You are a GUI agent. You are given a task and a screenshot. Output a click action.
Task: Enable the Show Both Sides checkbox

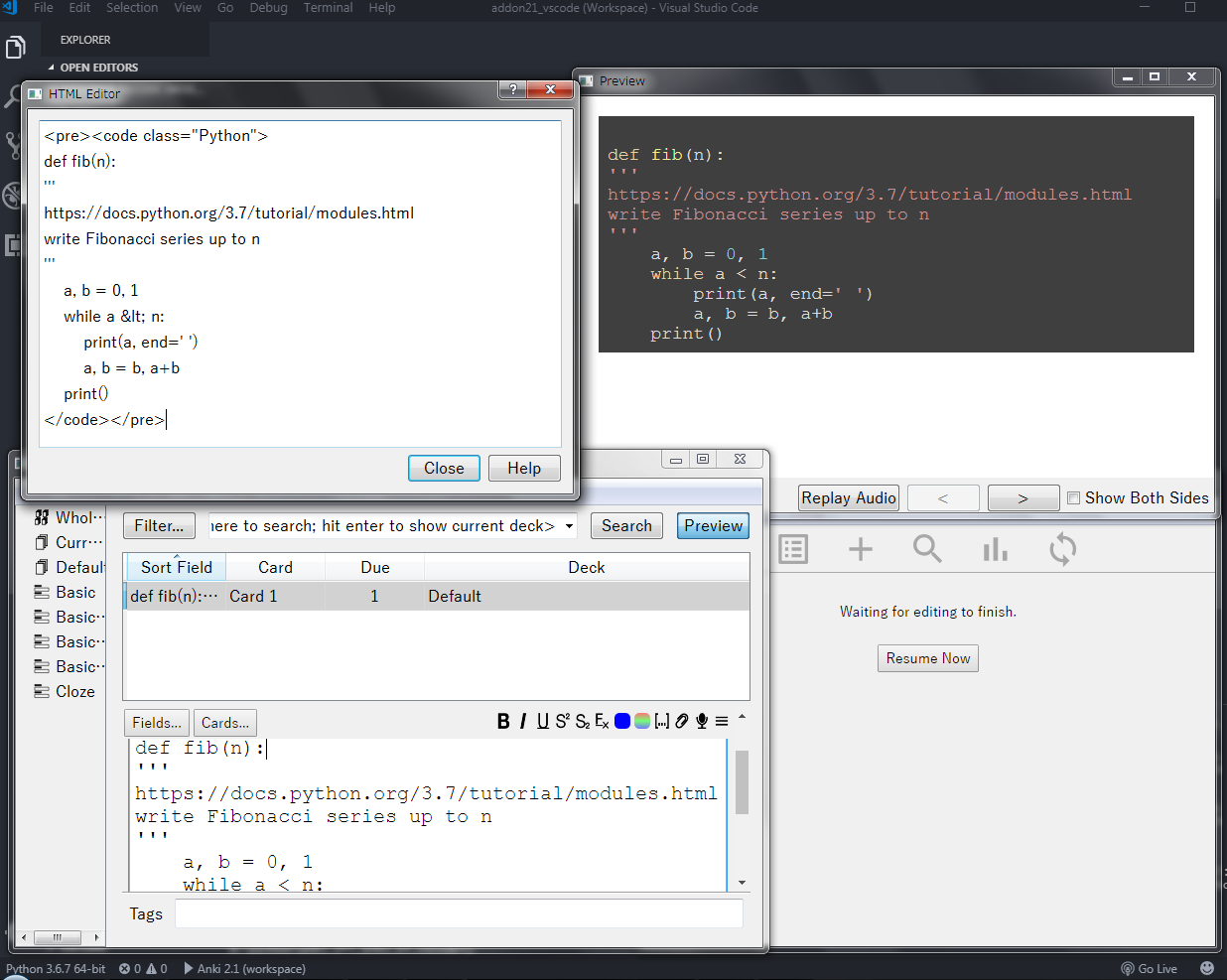[1073, 498]
